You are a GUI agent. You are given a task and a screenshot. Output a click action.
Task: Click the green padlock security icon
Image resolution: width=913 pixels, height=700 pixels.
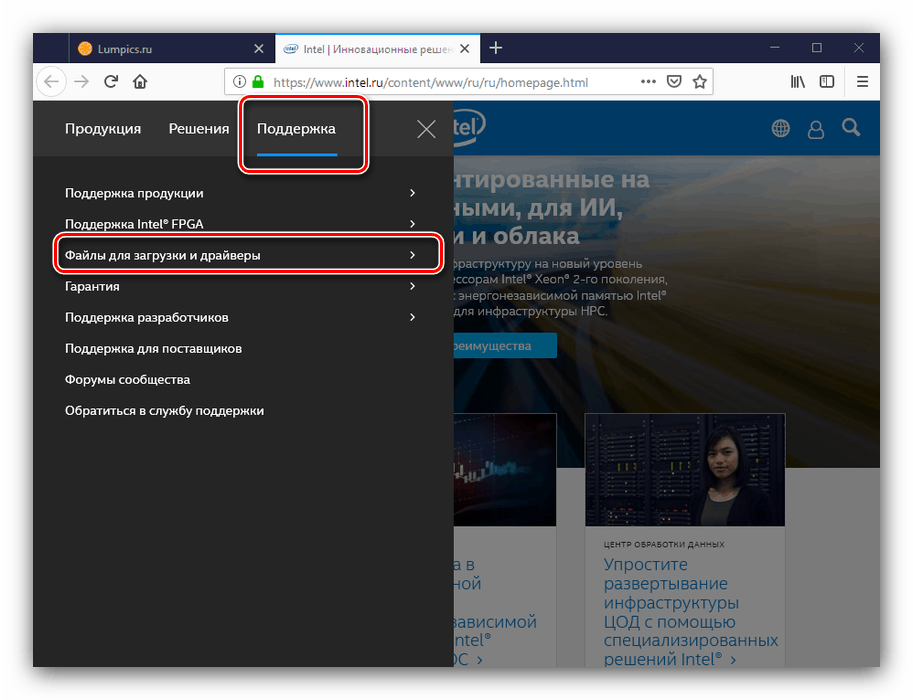257,82
